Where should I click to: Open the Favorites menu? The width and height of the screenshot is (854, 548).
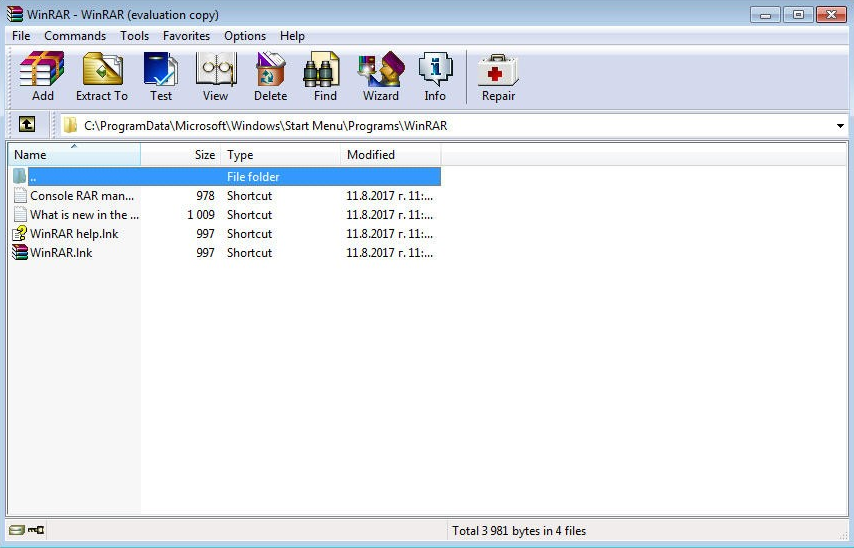[186, 36]
